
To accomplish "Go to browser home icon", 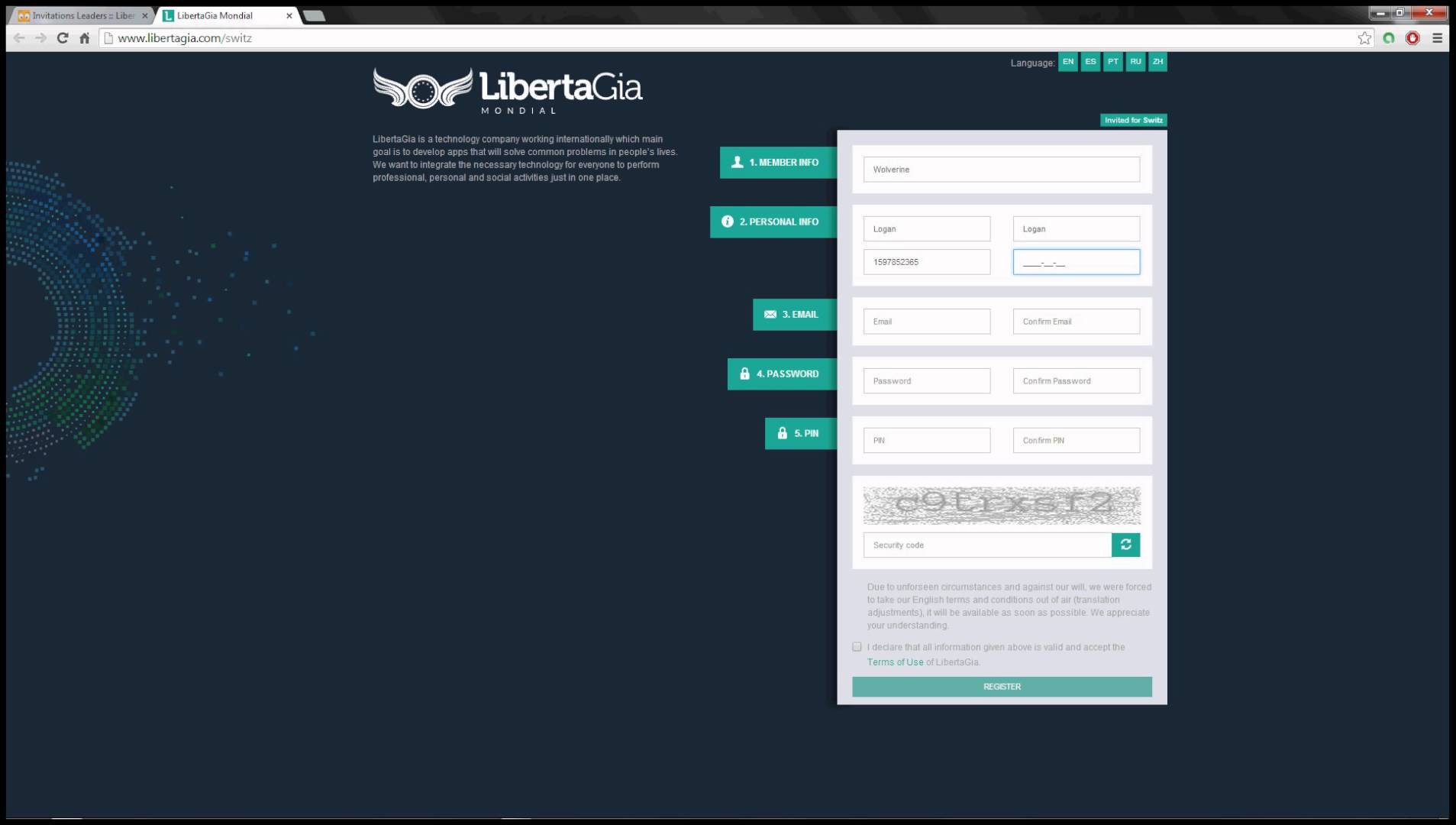I will click(85, 38).
